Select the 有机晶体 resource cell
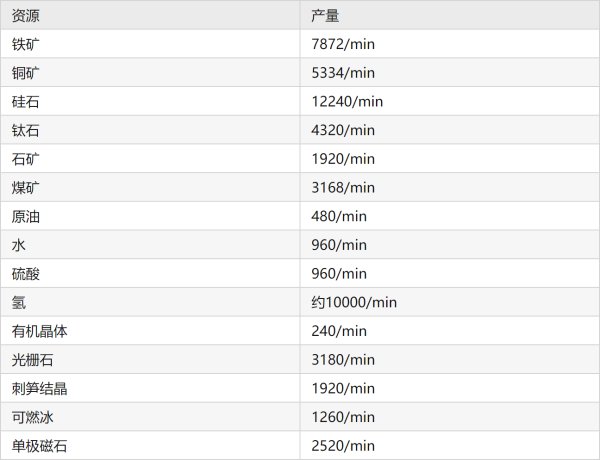The height and width of the screenshot is (460, 600). tap(40, 331)
